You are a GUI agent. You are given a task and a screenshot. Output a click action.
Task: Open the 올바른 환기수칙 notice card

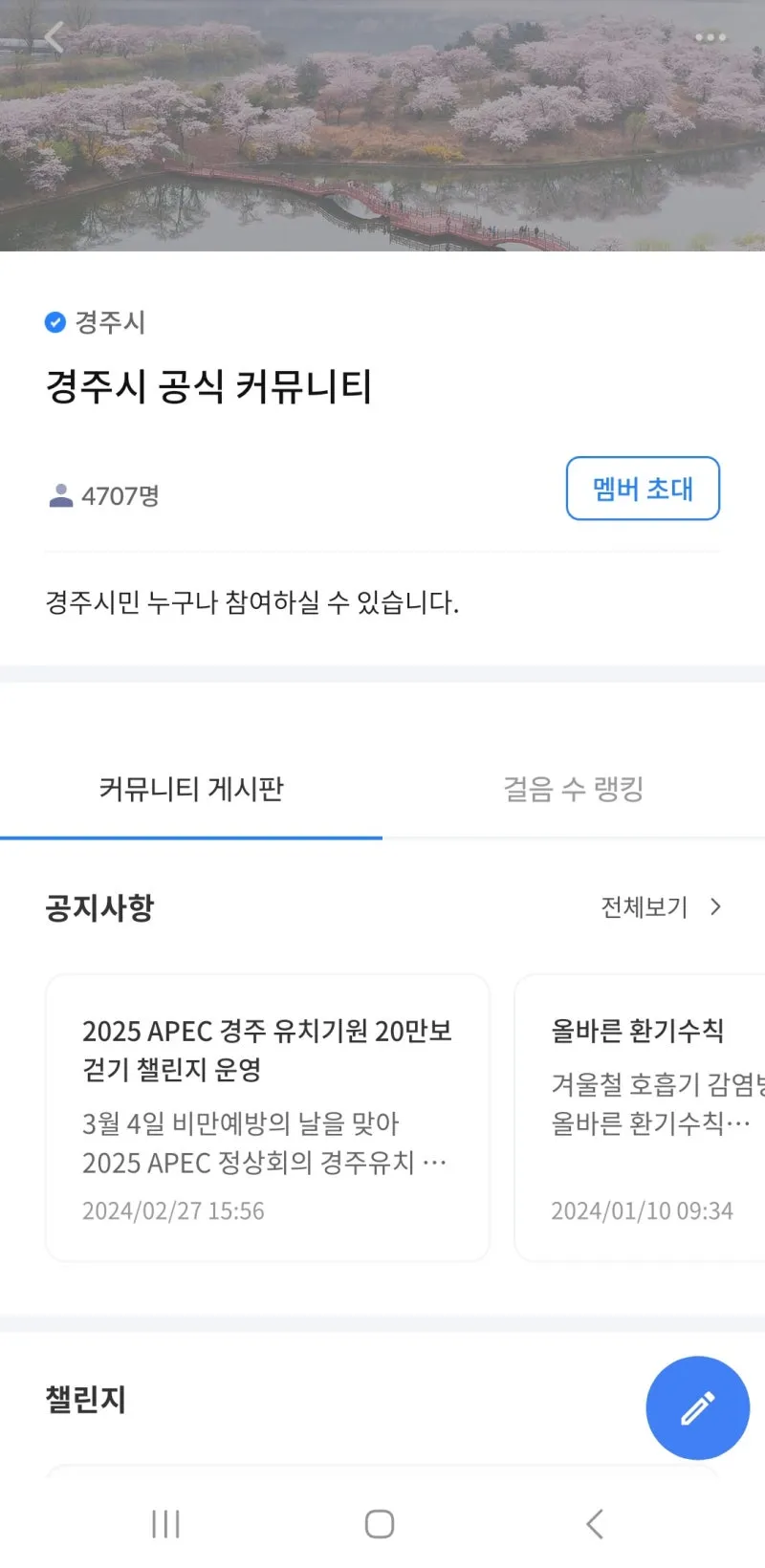pos(641,1118)
